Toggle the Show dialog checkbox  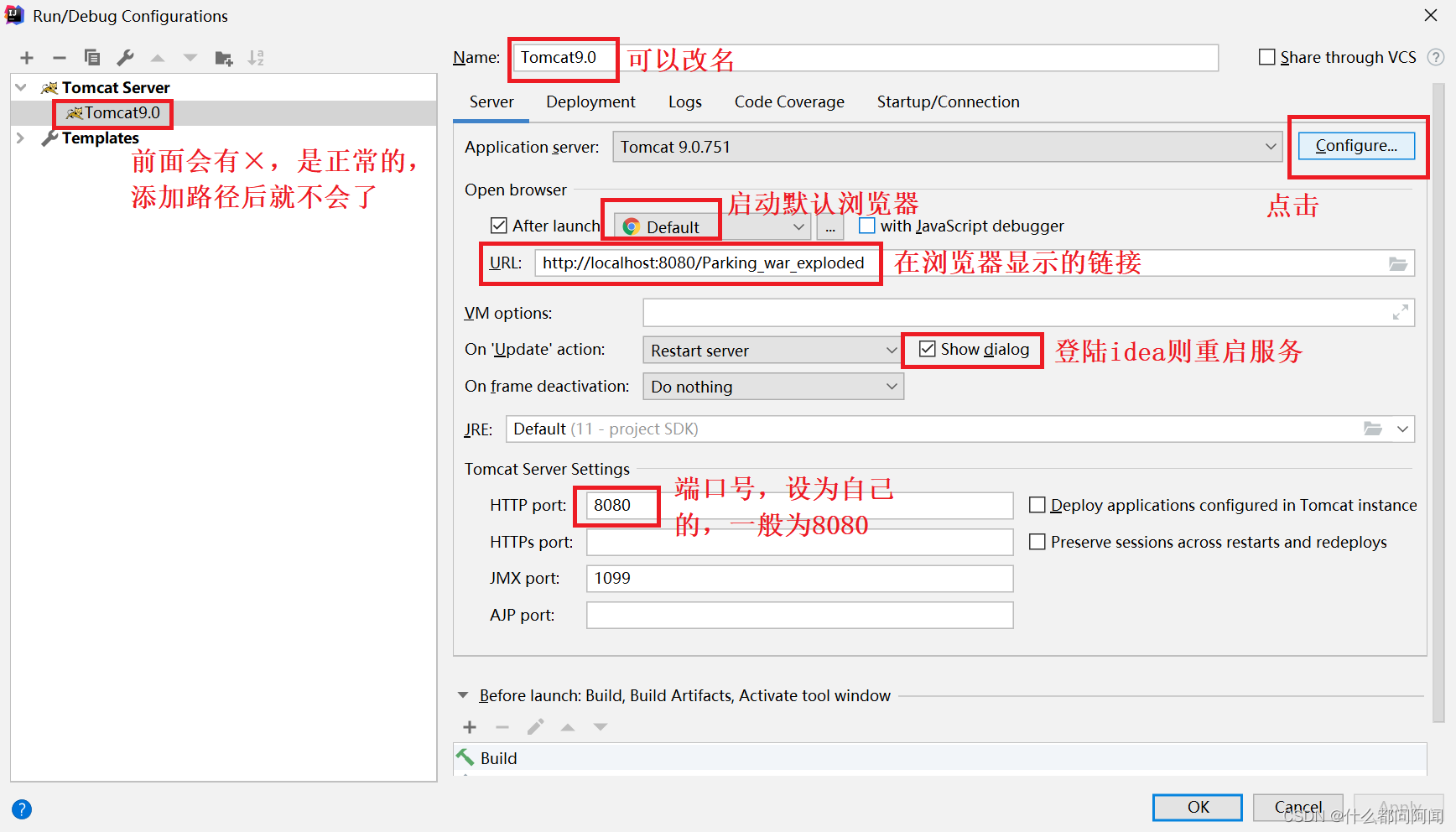pos(927,349)
